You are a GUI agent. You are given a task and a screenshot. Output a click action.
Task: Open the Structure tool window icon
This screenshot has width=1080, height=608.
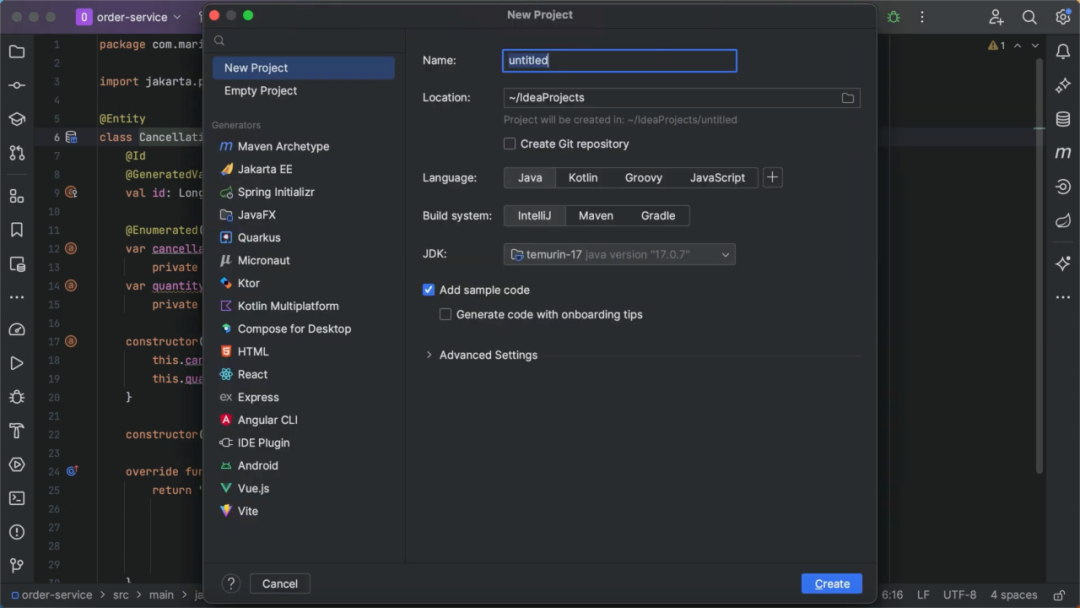pos(17,197)
